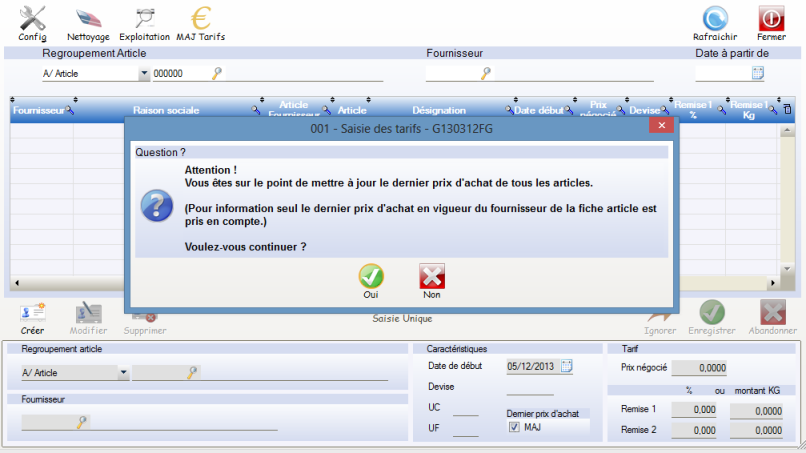Decline with the red Non cross
The height and width of the screenshot is (453, 806).
(432, 277)
